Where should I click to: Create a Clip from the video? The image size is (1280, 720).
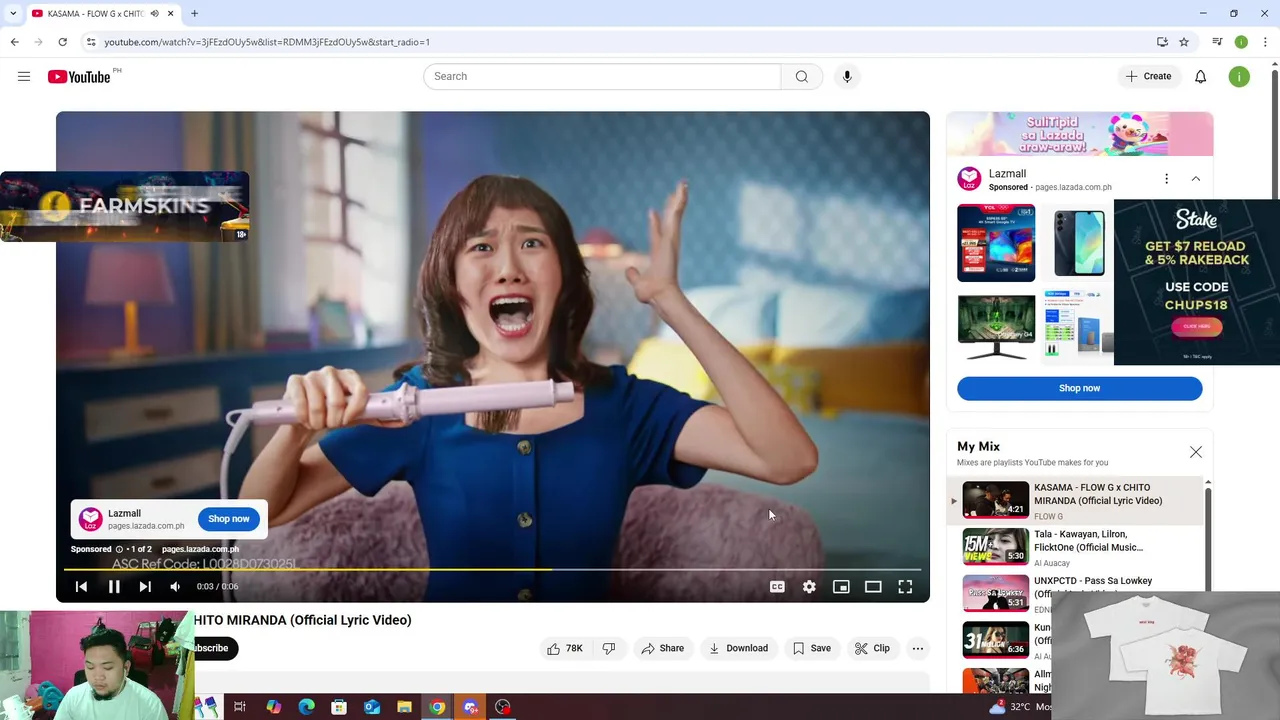[x=872, y=648]
